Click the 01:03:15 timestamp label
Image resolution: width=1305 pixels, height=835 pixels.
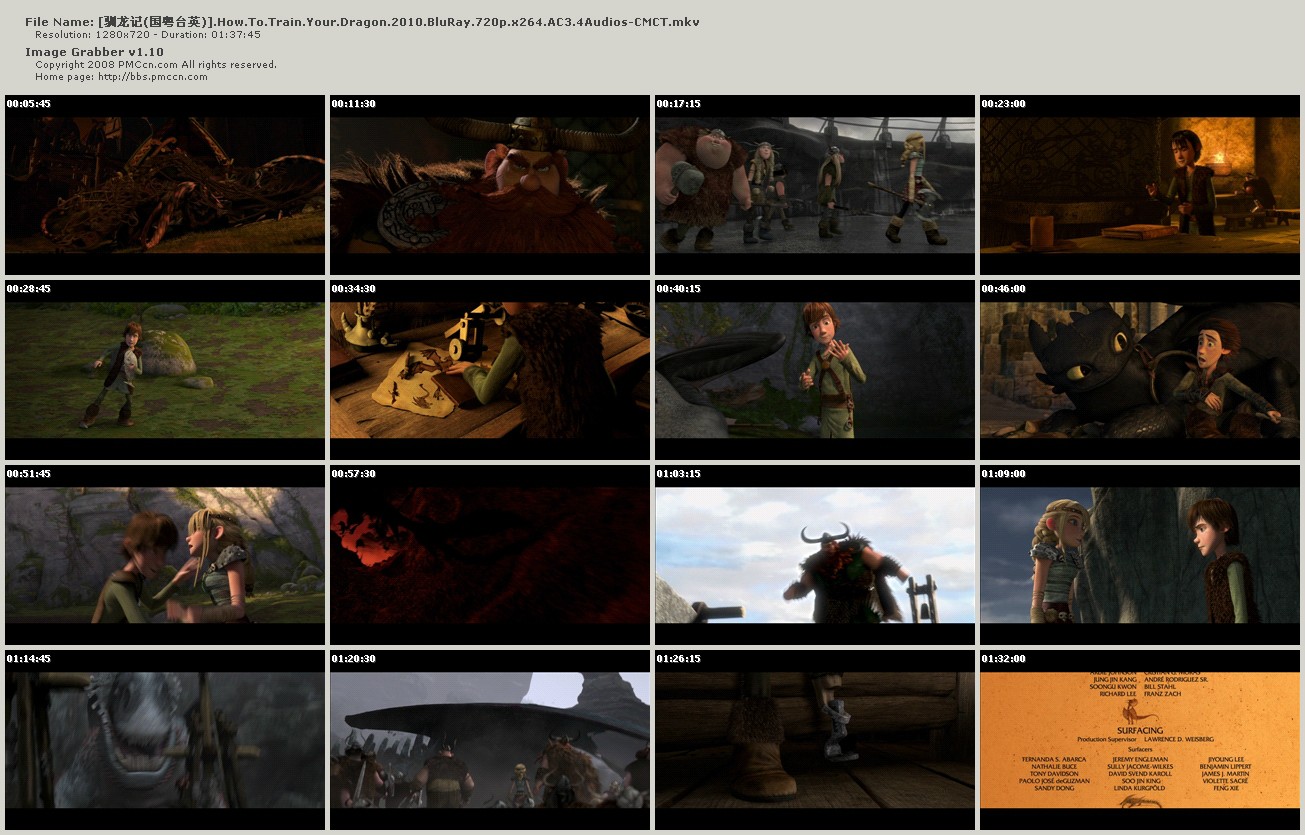678,473
